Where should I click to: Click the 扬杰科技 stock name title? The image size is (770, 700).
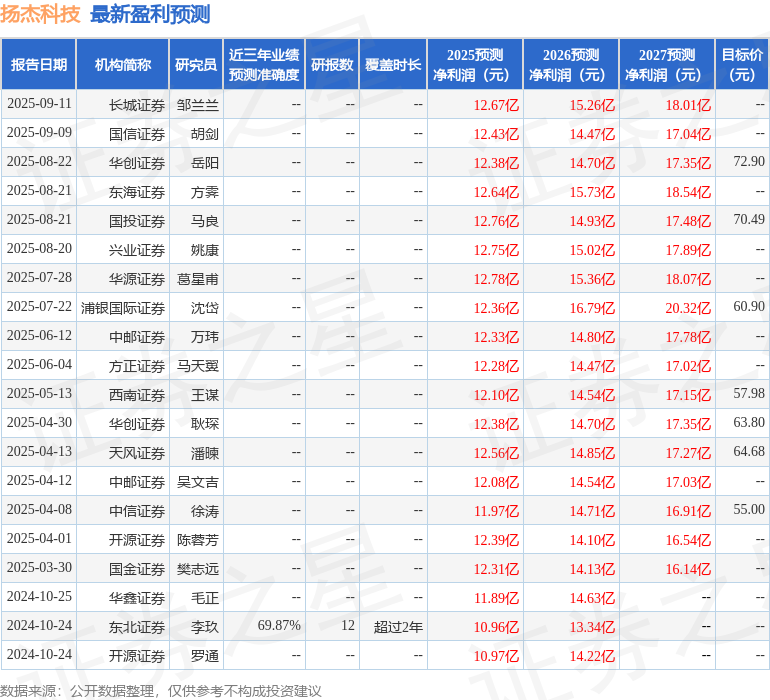pos(41,14)
